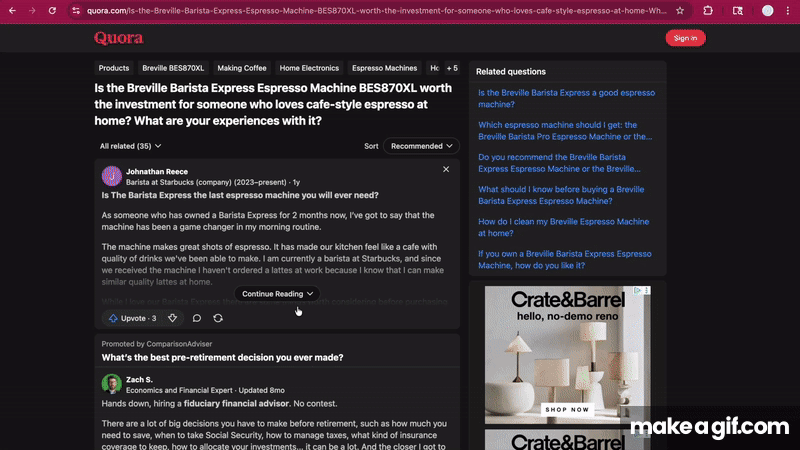800x450 pixels.
Task: Select the Breville BES870XL topic tag
Action: pos(173,68)
